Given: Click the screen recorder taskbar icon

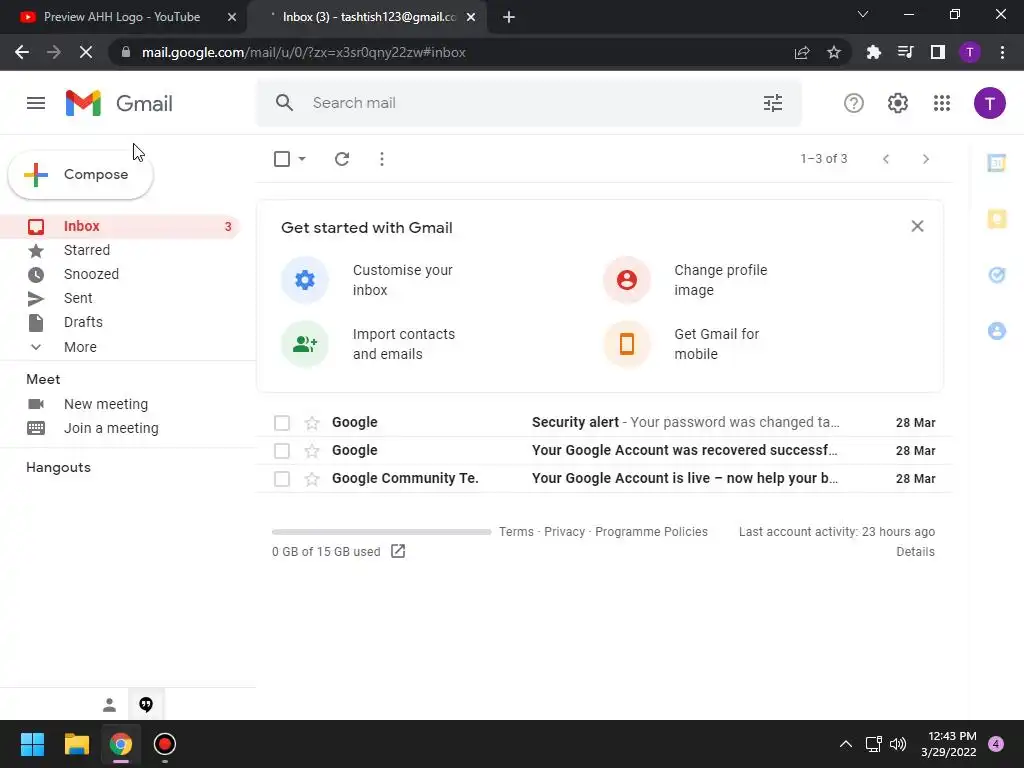Looking at the screenshot, I should click(x=165, y=744).
